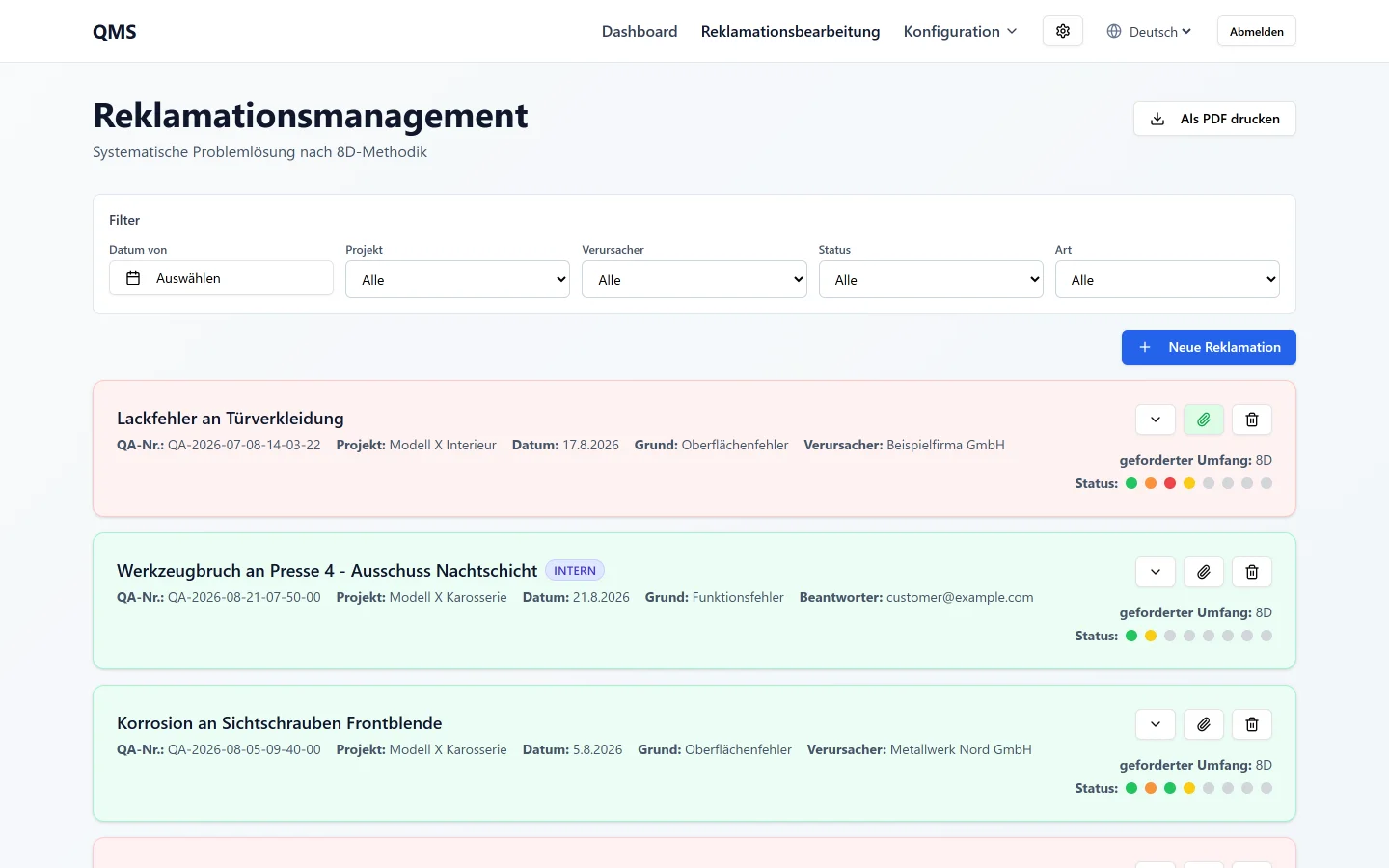
Task: Go to the Dashboard page
Action: point(640,31)
